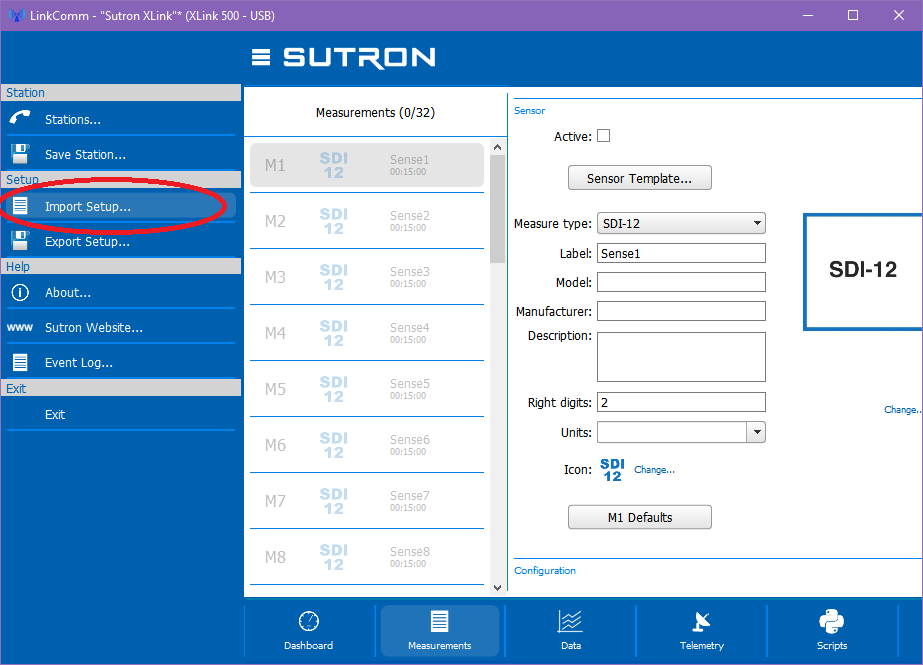Click the Save Station floppy disk icon
This screenshot has height=665, width=923.
pos(20,154)
